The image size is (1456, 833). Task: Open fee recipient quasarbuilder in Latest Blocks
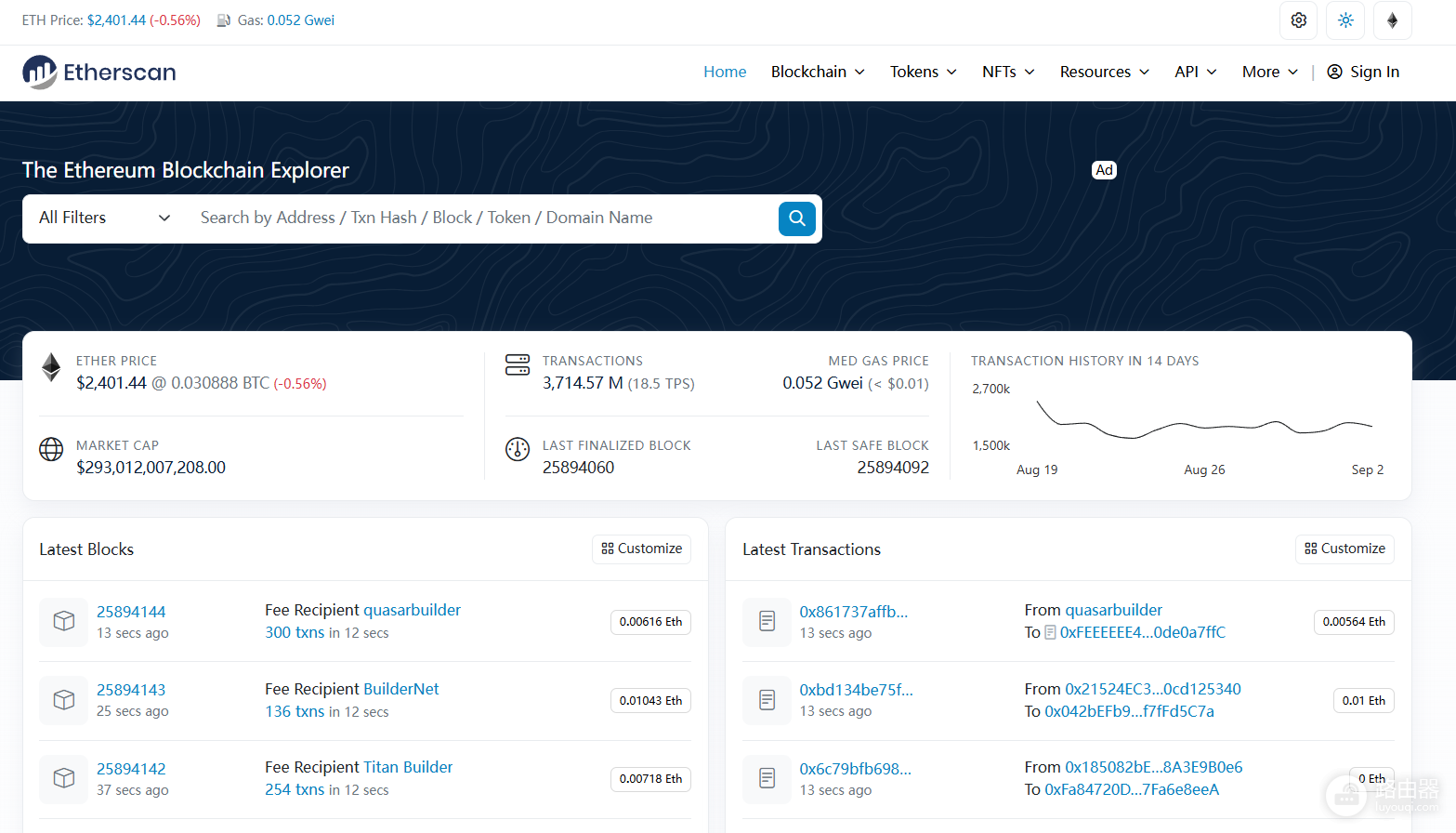click(412, 610)
